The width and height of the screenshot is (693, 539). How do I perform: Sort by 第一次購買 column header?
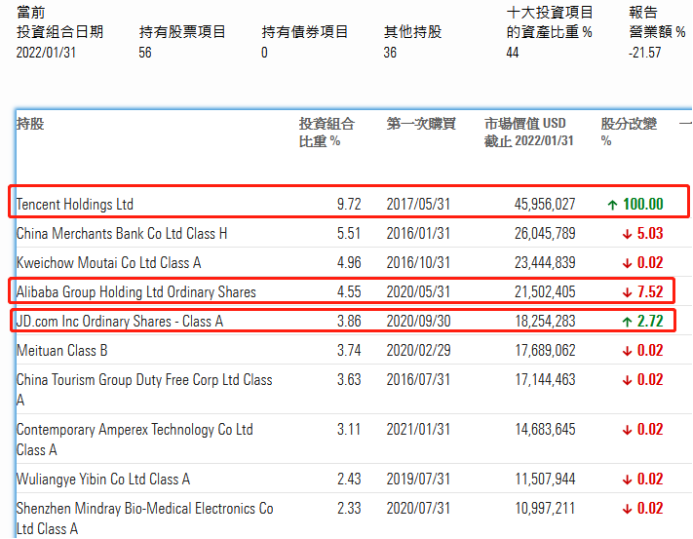coord(421,124)
